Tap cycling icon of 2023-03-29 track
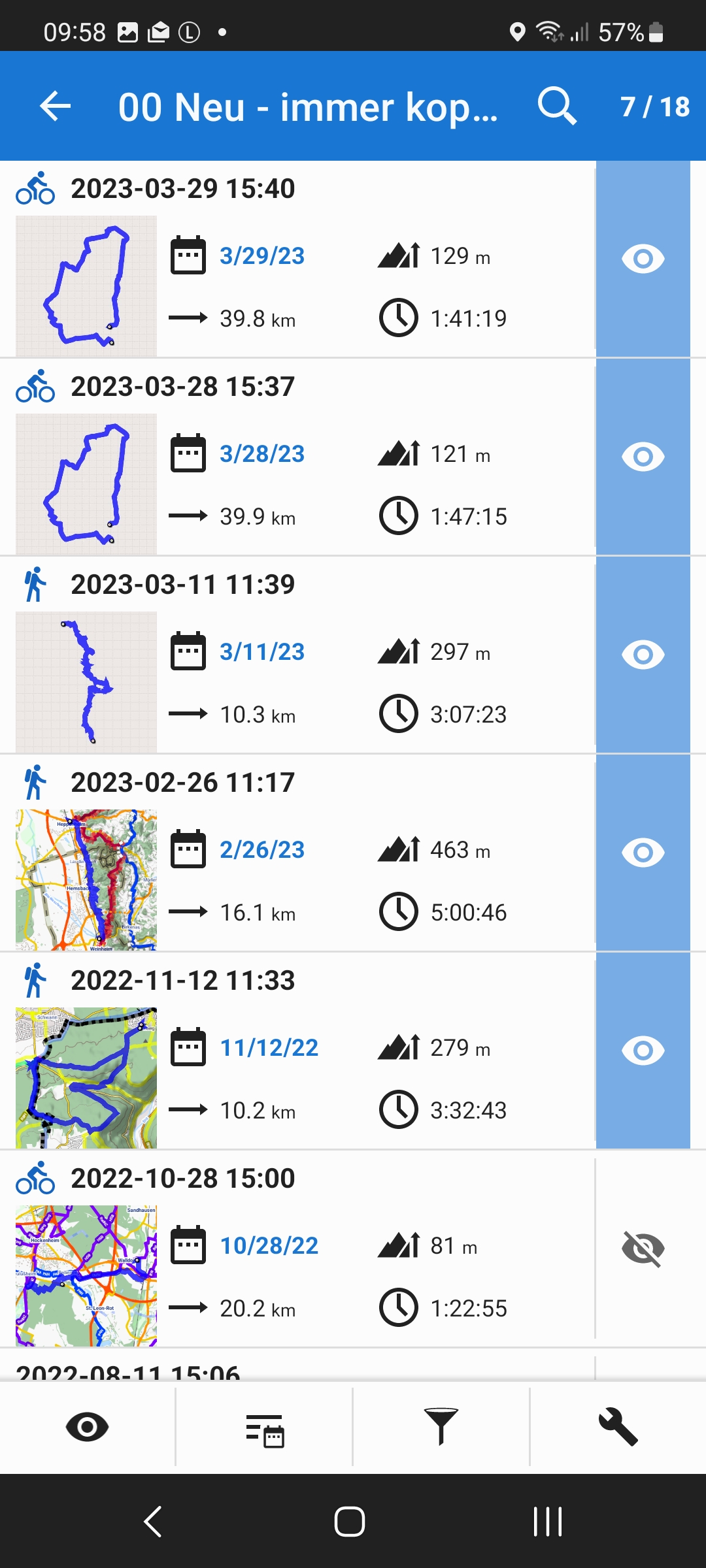Screen dimensions: 706x1568 tap(35, 189)
